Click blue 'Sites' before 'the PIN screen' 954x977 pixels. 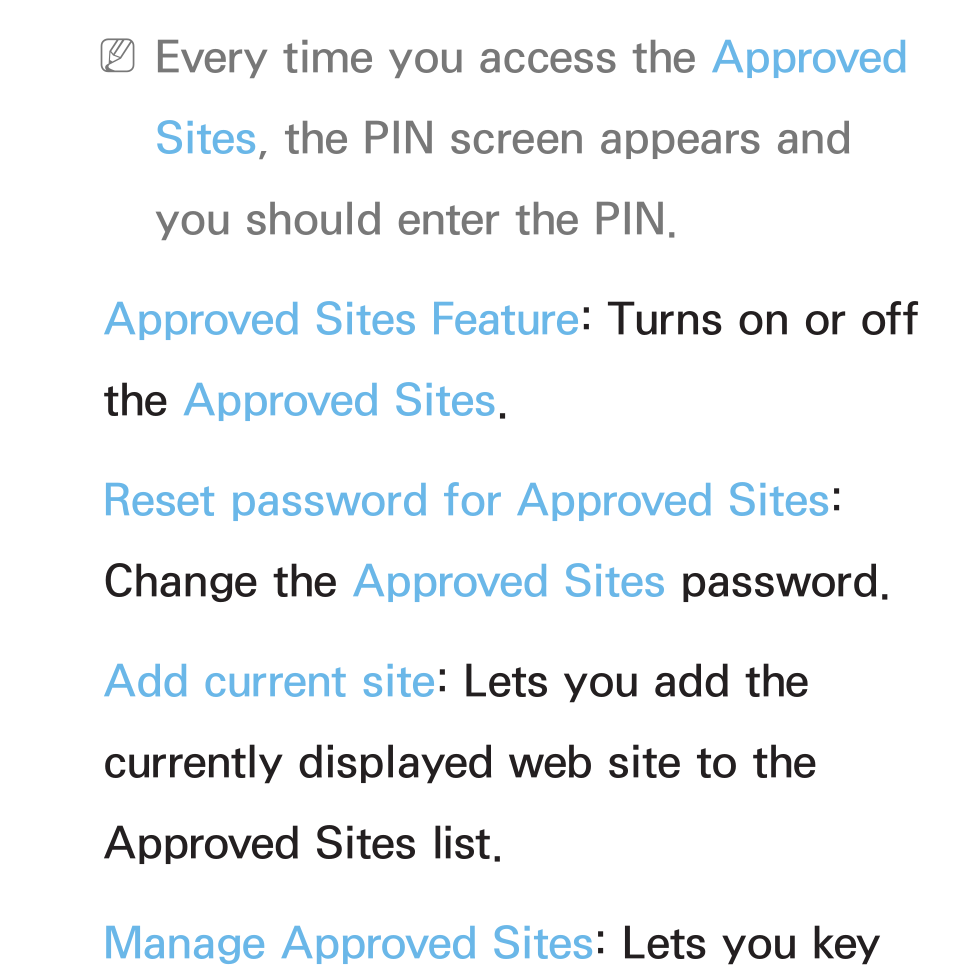tap(206, 138)
